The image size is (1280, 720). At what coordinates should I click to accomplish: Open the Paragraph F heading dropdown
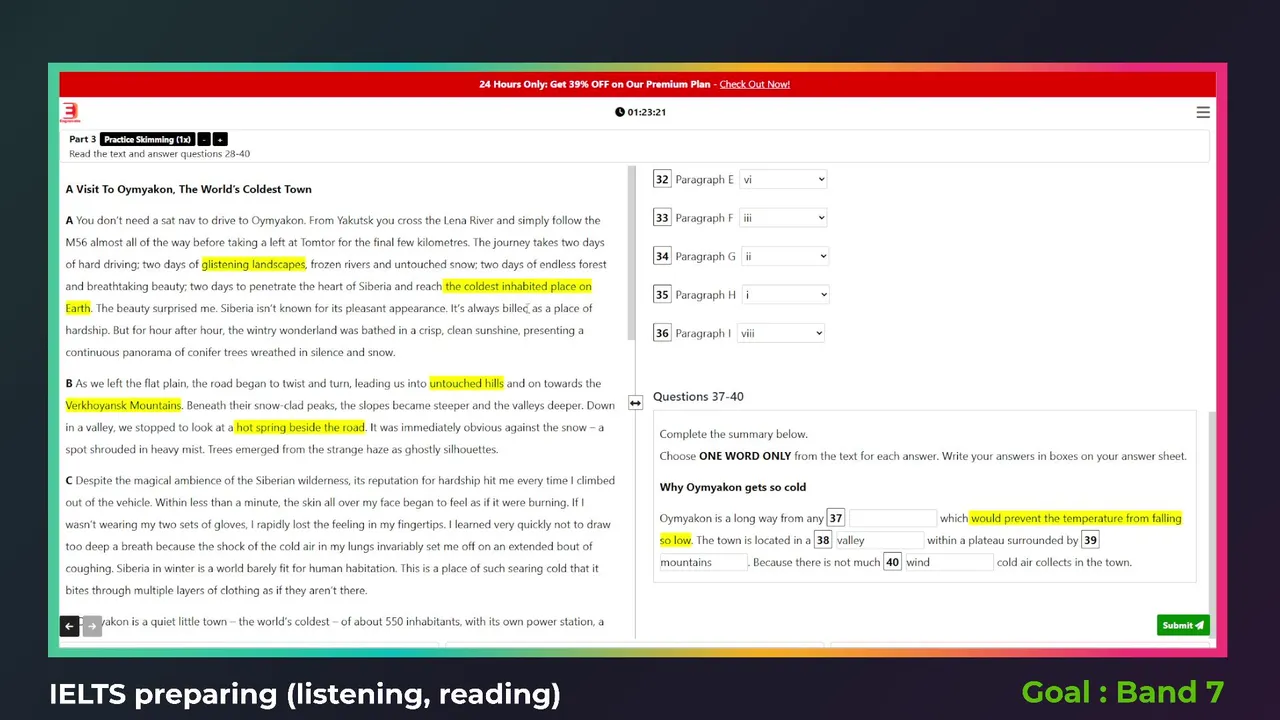pos(783,218)
